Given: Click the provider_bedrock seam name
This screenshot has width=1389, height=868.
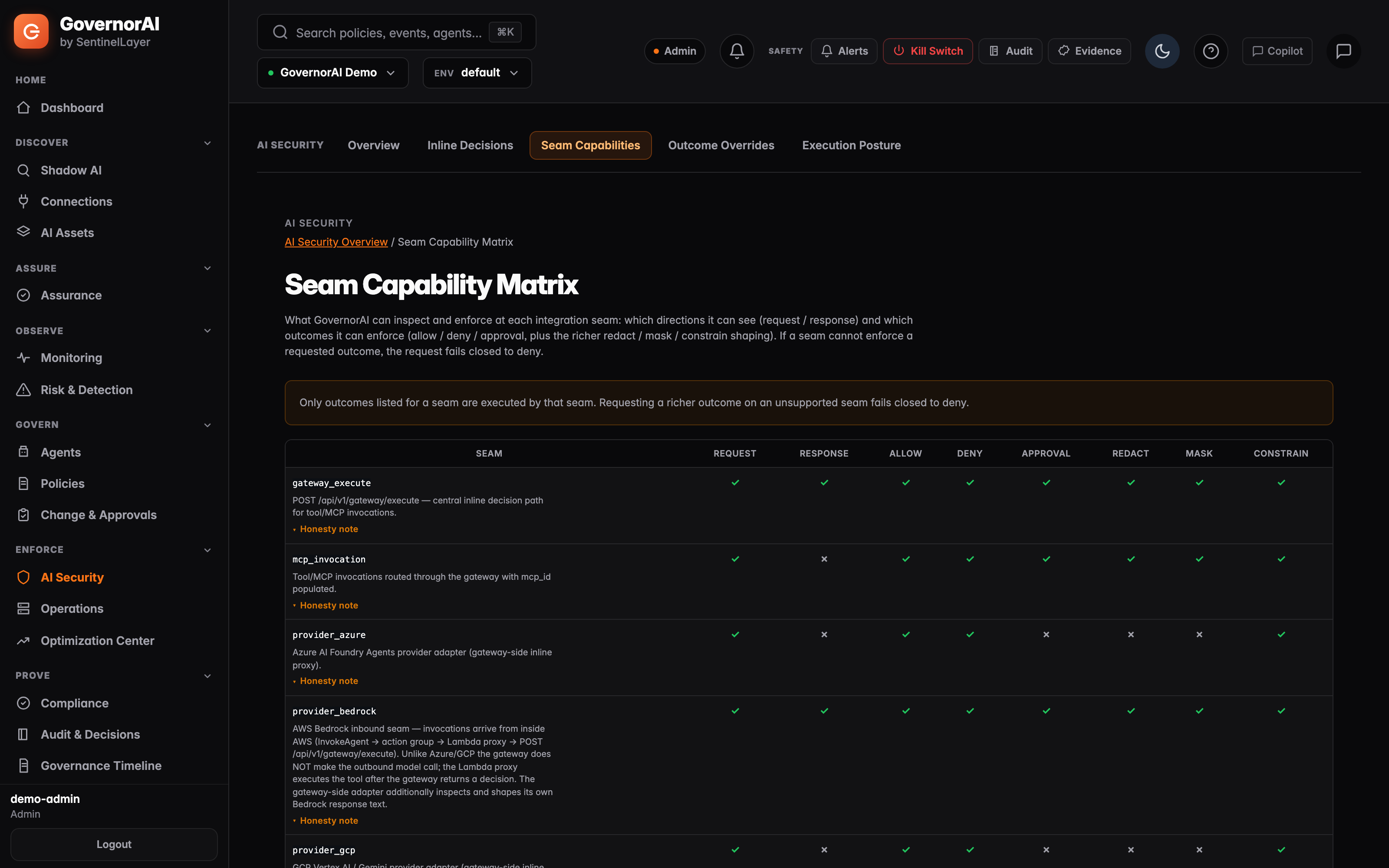Looking at the screenshot, I should (x=334, y=712).
